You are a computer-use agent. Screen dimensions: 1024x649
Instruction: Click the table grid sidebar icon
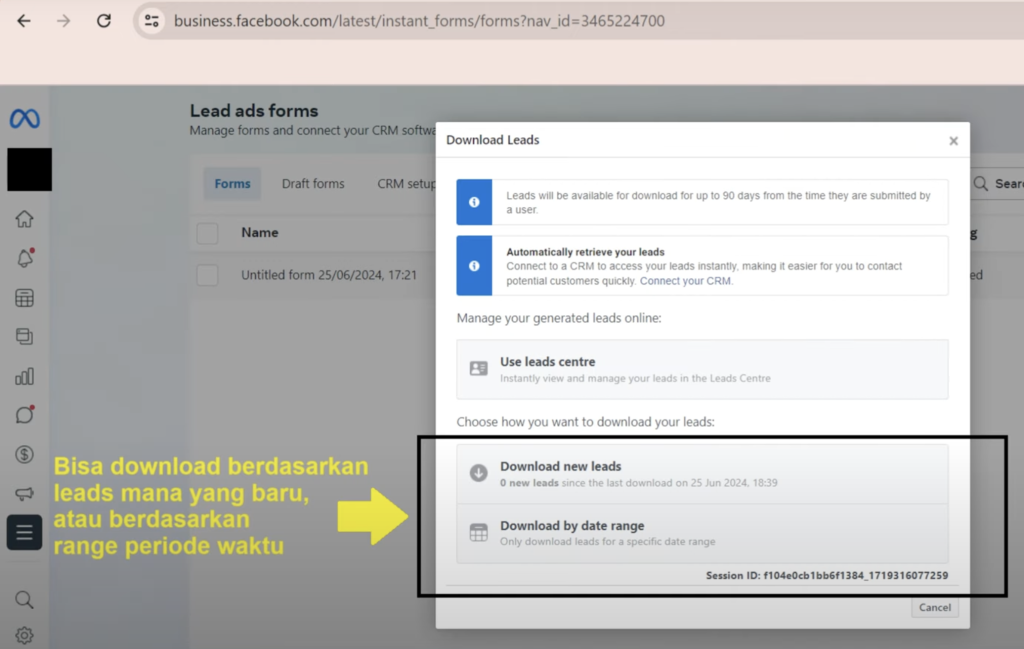click(x=25, y=298)
